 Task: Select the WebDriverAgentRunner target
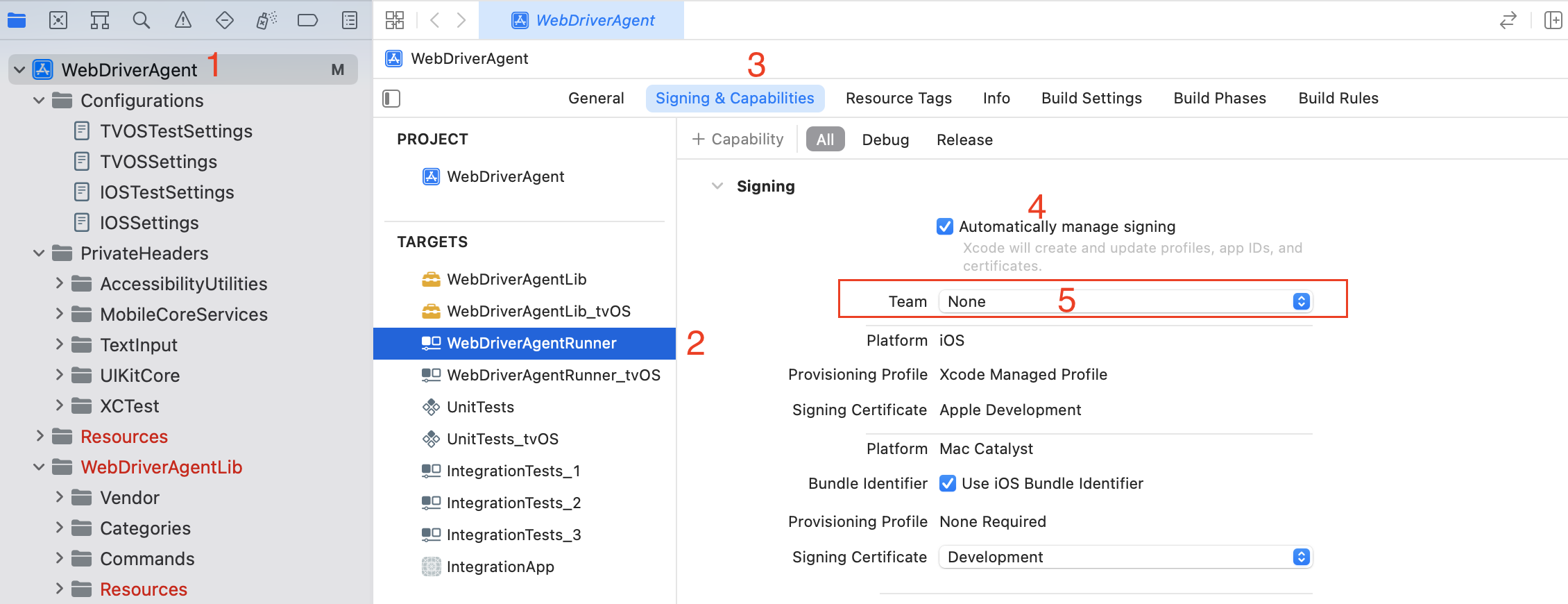525,344
